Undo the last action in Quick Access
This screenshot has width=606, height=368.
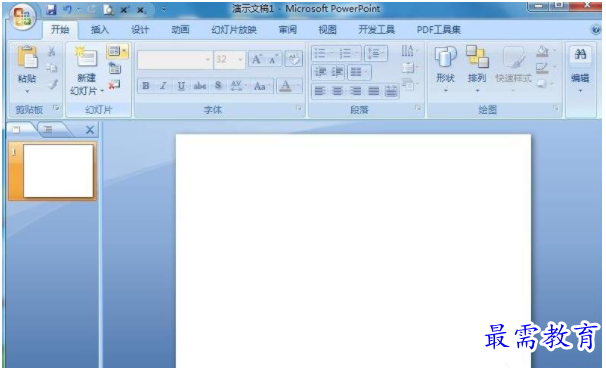coord(67,10)
